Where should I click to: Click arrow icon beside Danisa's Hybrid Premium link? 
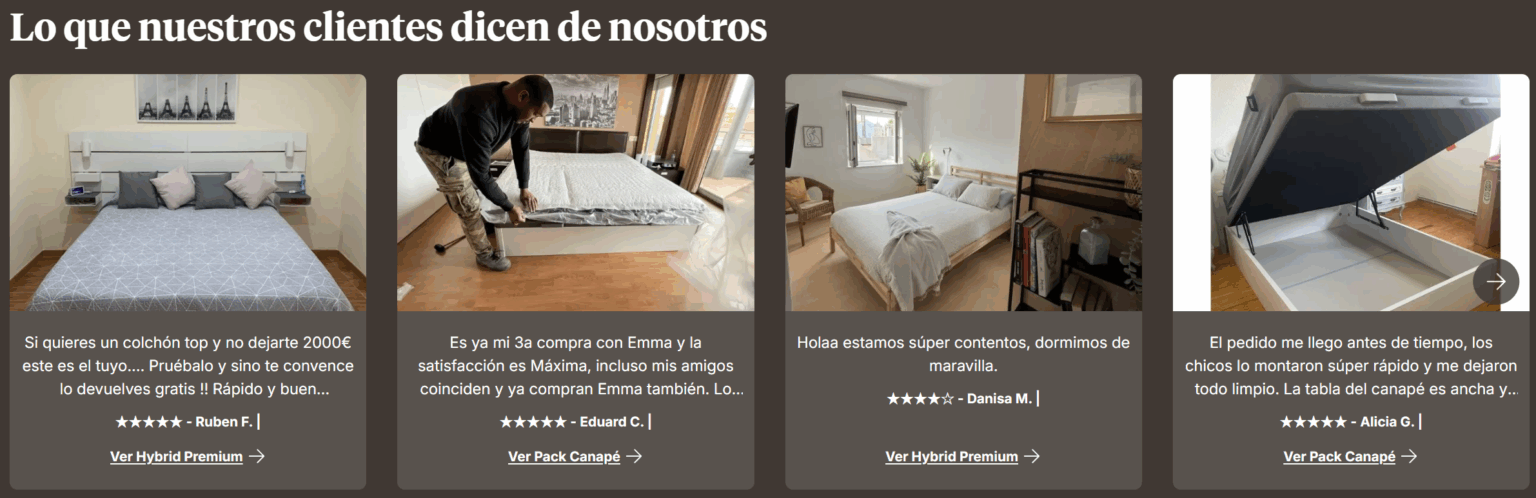(x=1032, y=457)
